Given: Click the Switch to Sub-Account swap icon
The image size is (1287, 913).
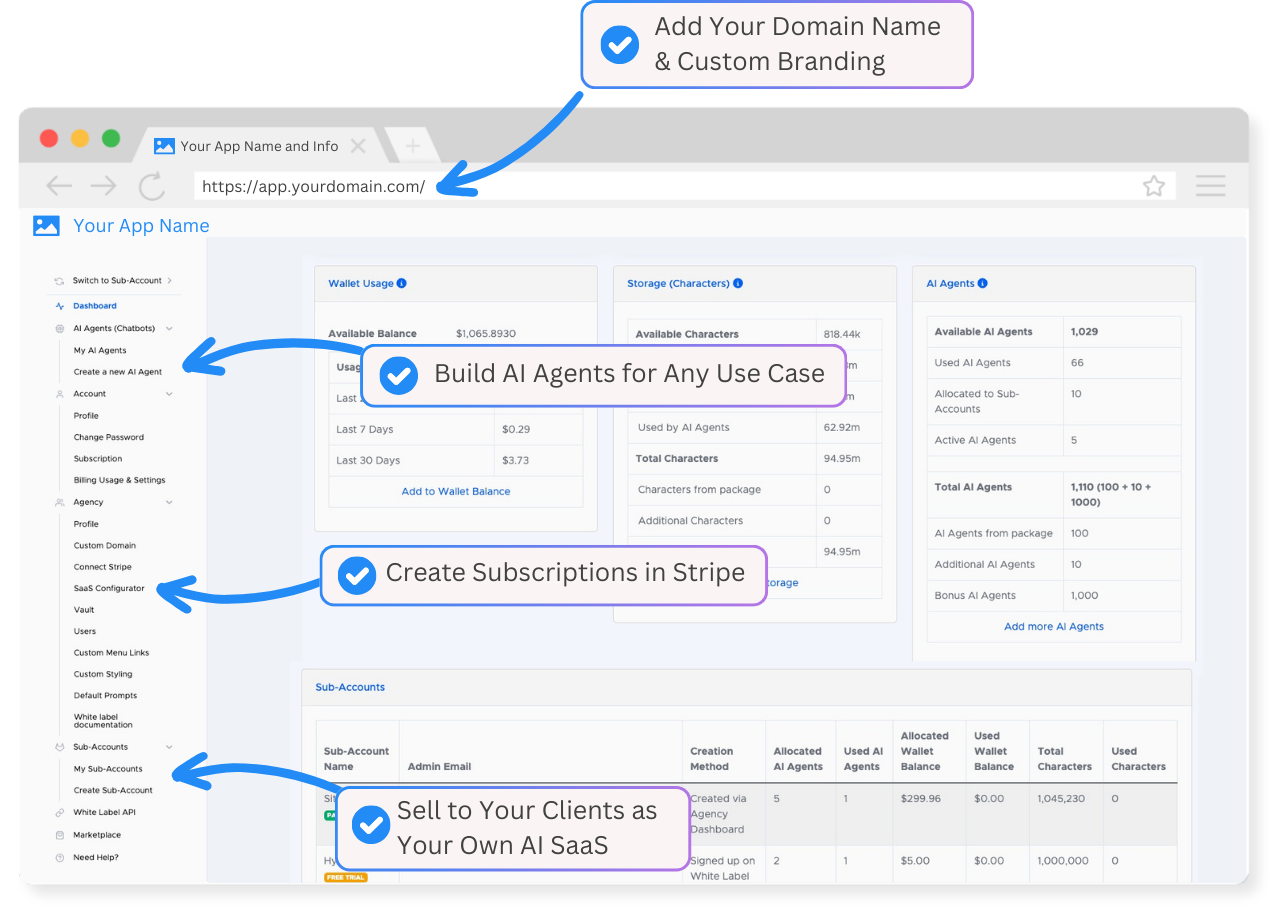Looking at the screenshot, I should pyautogui.click(x=60, y=281).
